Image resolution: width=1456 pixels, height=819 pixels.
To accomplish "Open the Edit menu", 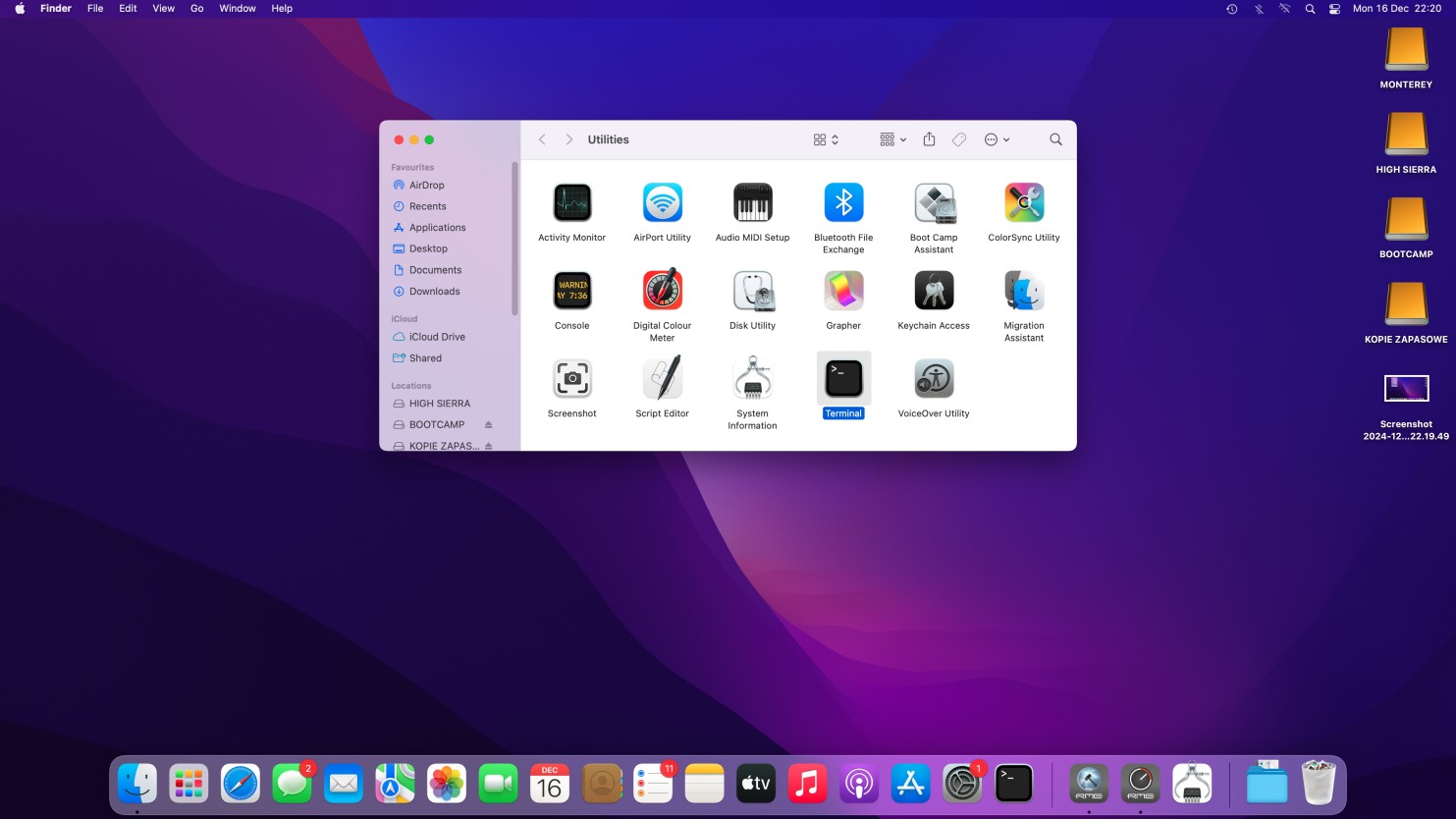I will click(128, 9).
